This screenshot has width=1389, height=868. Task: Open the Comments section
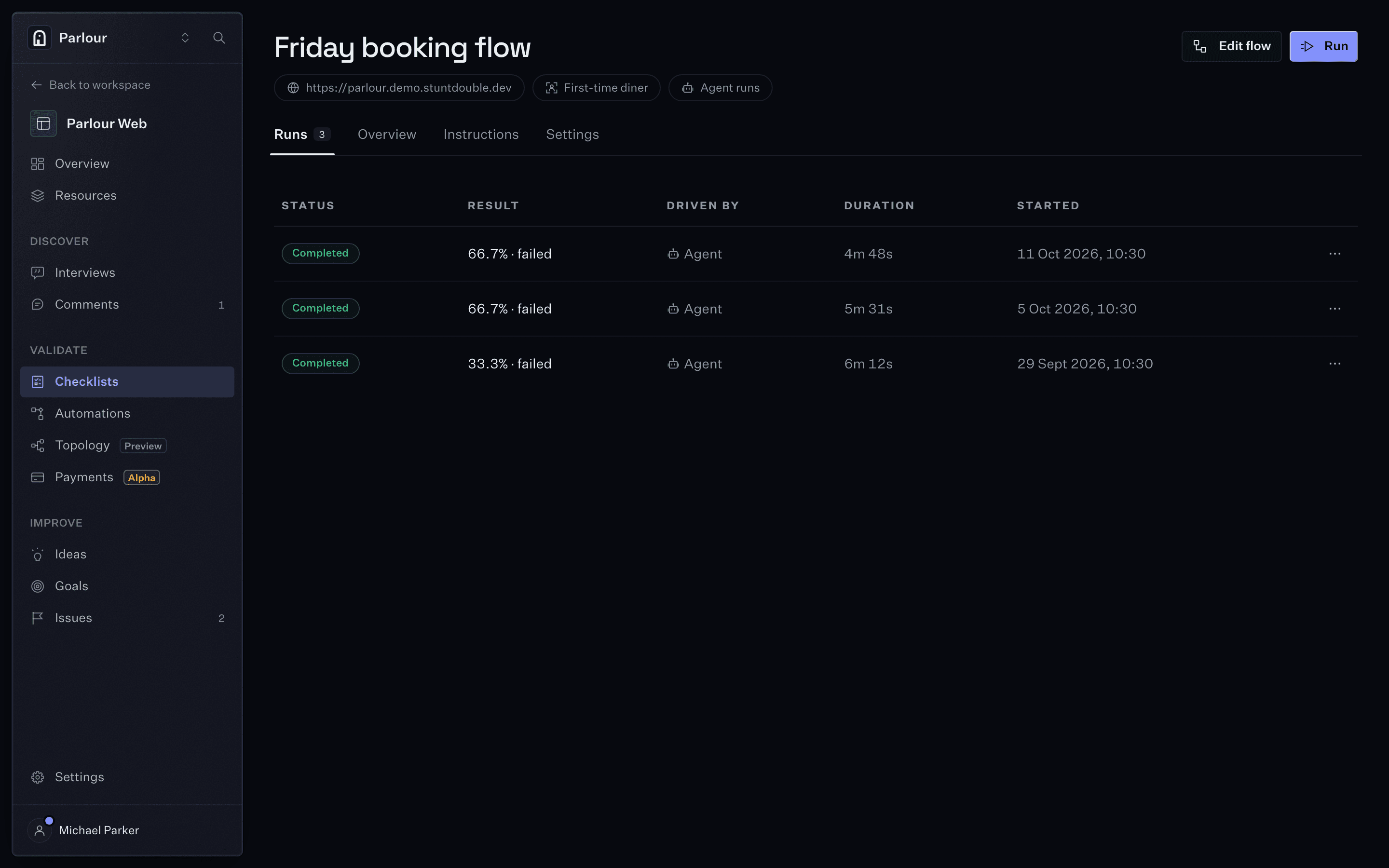pos(127,305)
